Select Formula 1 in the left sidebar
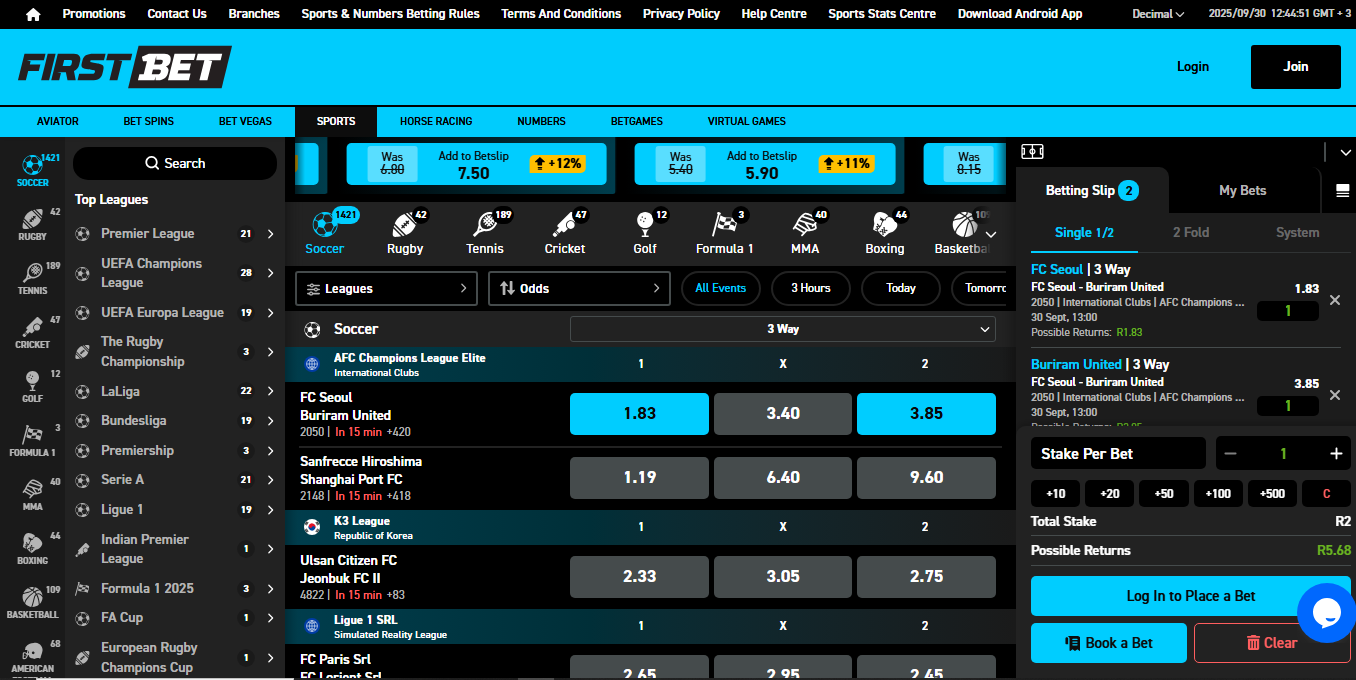Image resolution: width=1356 pixels, height=680 pixels. point(33,440)
